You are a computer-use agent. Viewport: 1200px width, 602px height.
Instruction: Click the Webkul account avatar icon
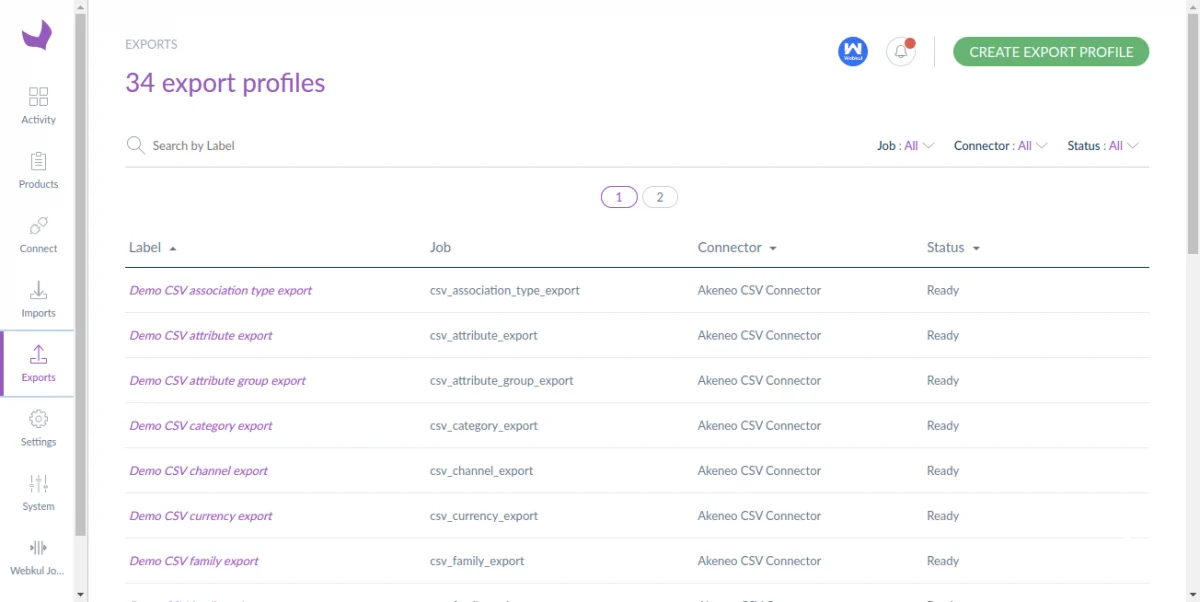[x=852, y=51]
